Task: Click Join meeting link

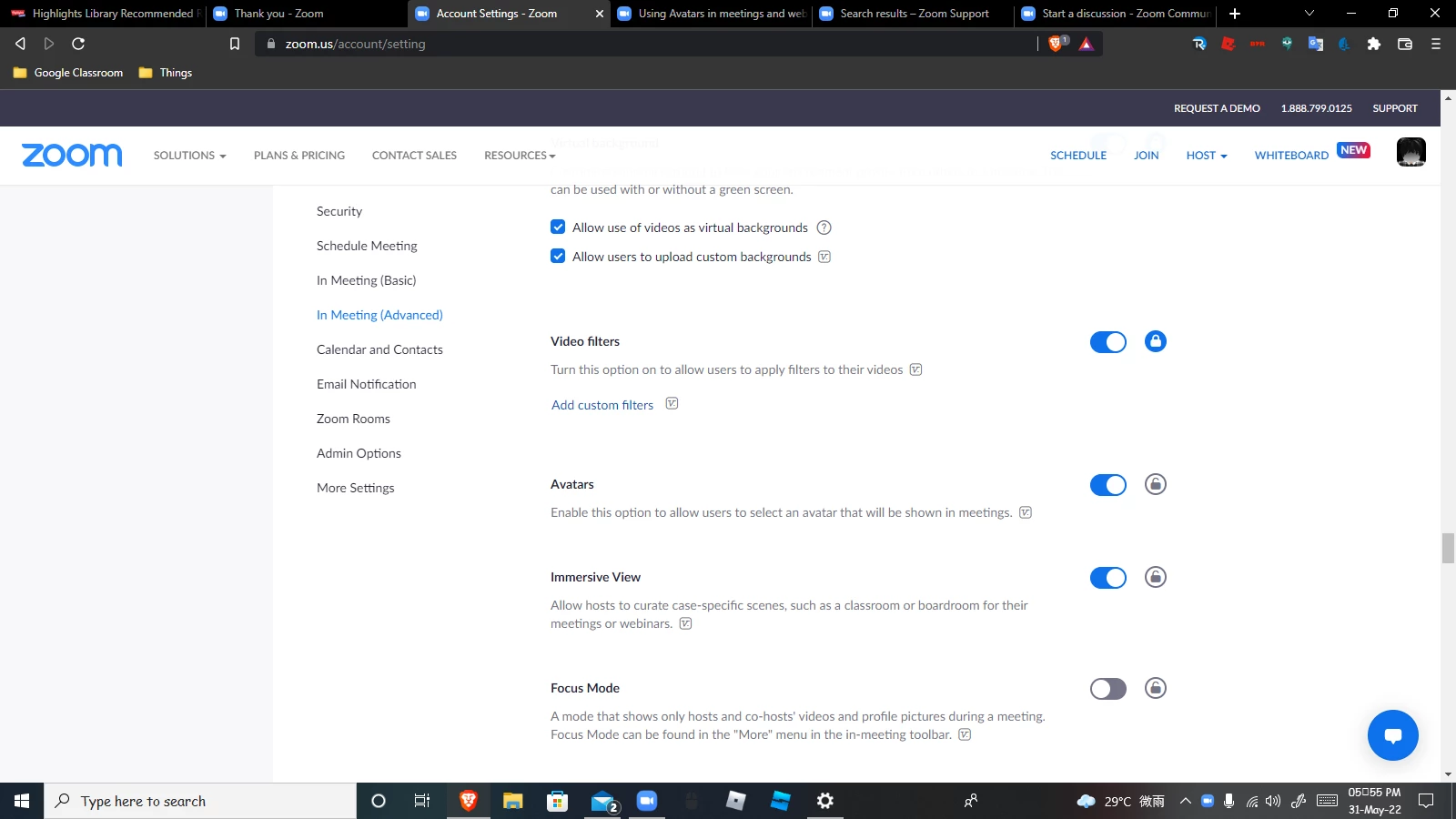Action: coord(1146,156)
